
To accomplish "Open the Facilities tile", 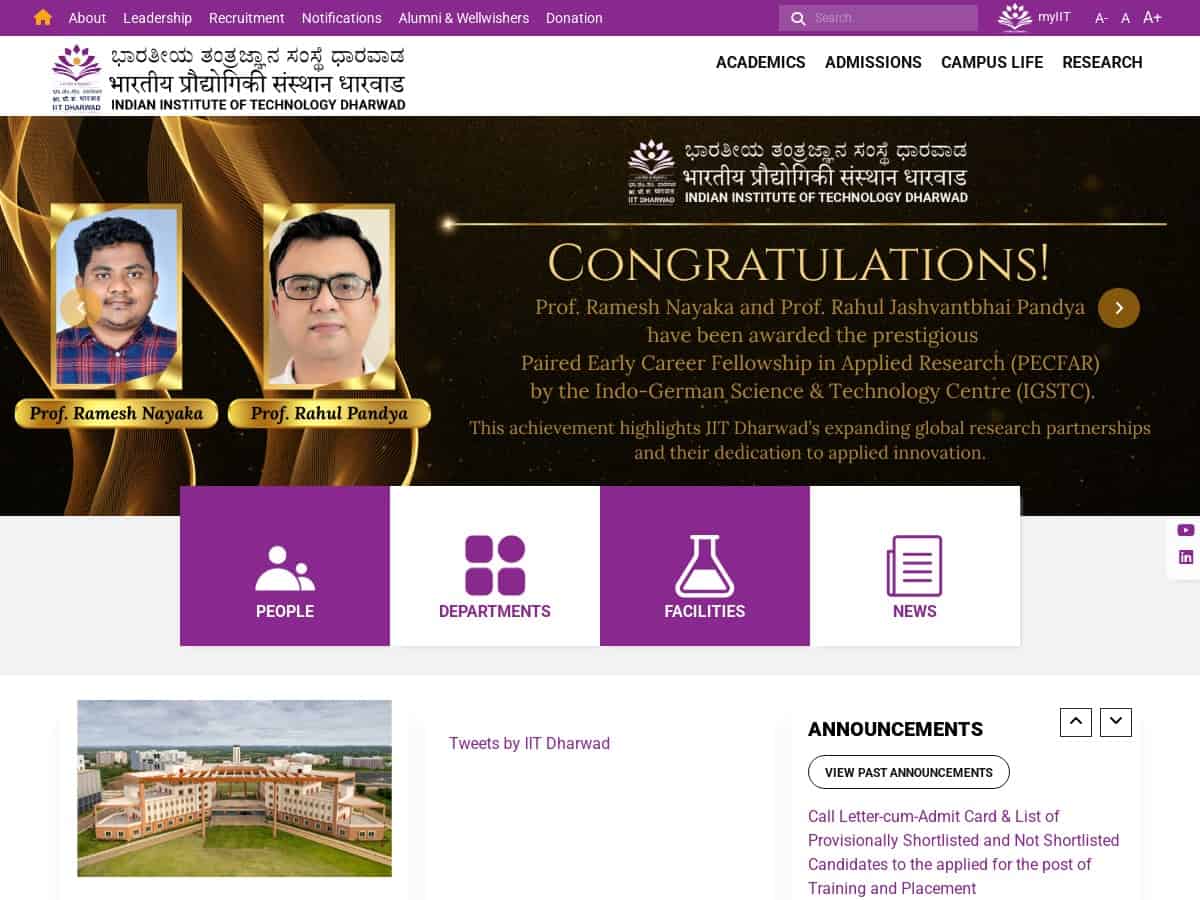I will tap(705, 566).
